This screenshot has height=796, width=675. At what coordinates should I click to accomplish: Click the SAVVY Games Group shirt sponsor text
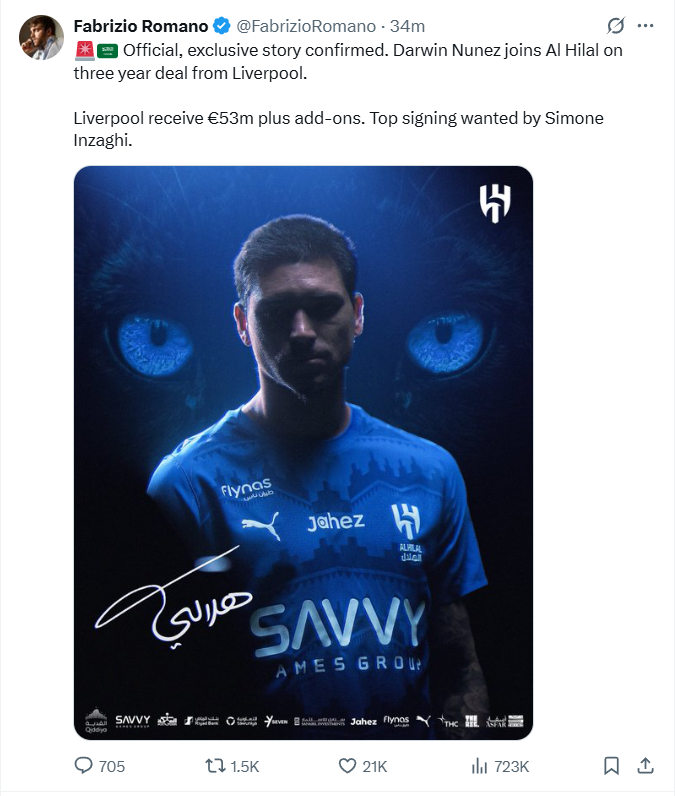[338, 638]
